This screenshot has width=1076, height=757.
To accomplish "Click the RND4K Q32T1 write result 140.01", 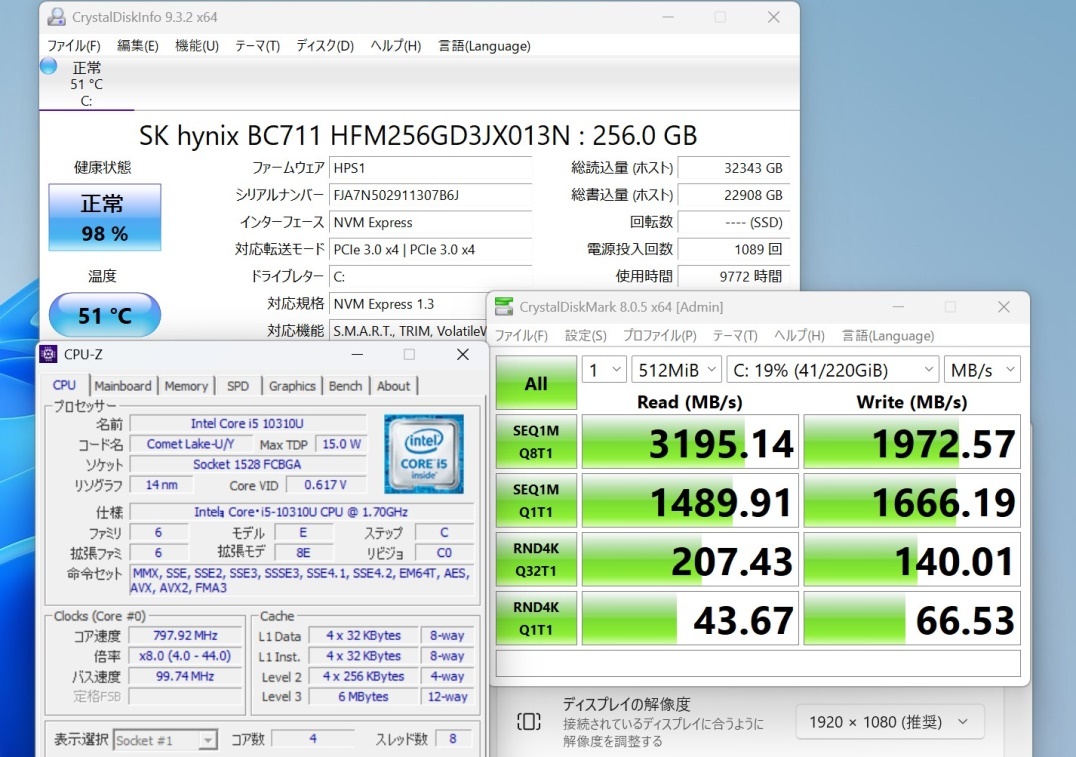I will pos(912,559).
